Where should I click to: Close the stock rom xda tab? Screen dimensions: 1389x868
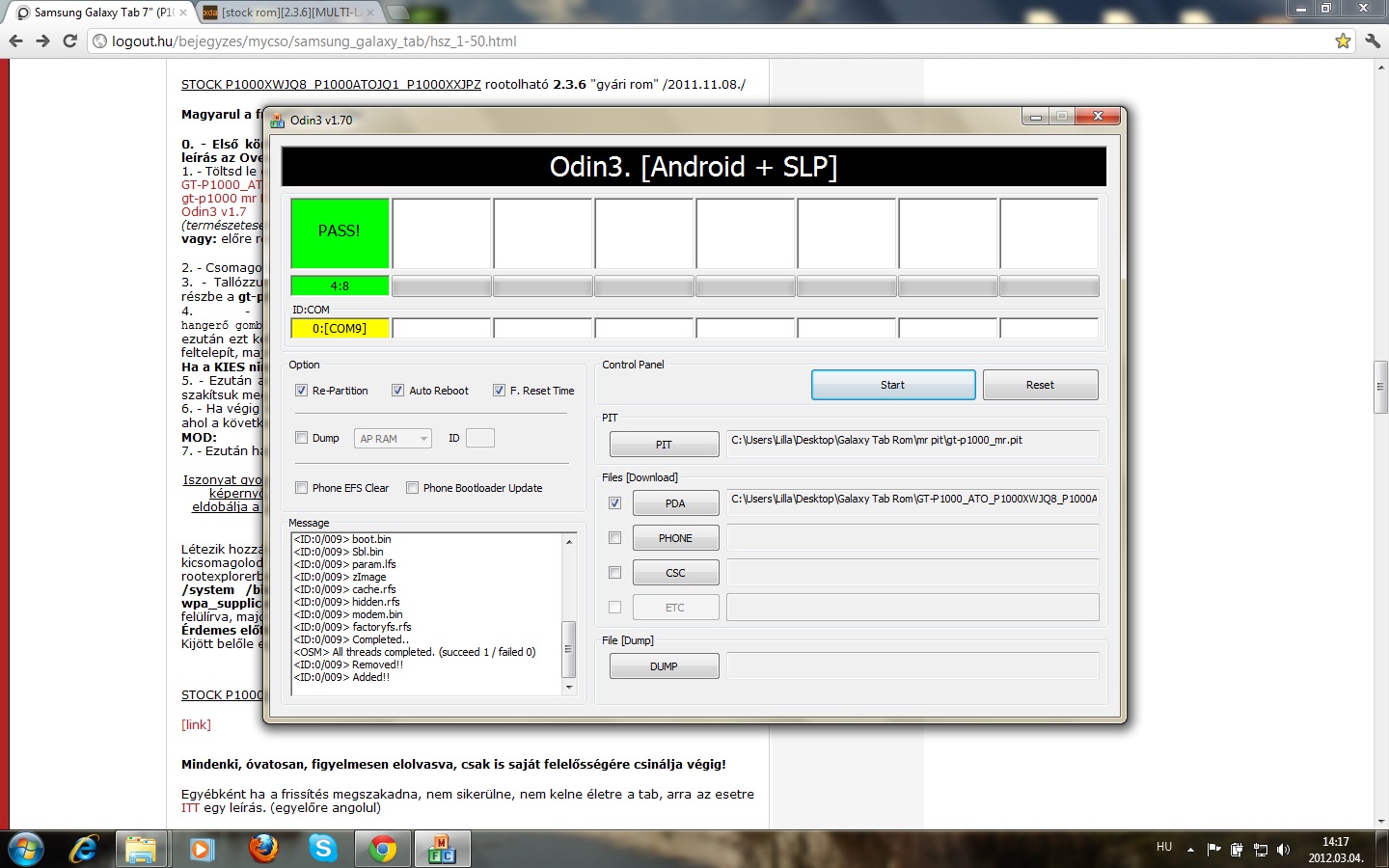(x=370, y=13)
